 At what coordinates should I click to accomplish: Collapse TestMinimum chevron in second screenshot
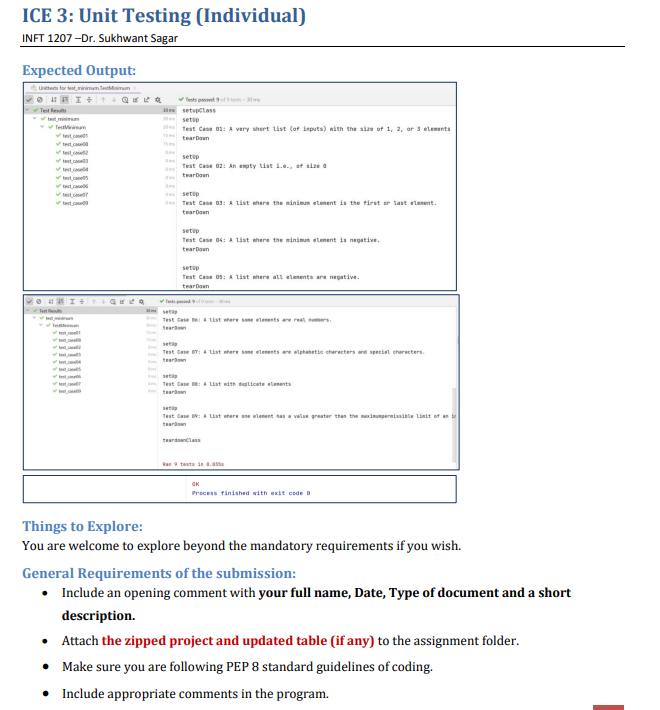click(x=41, y=326)
